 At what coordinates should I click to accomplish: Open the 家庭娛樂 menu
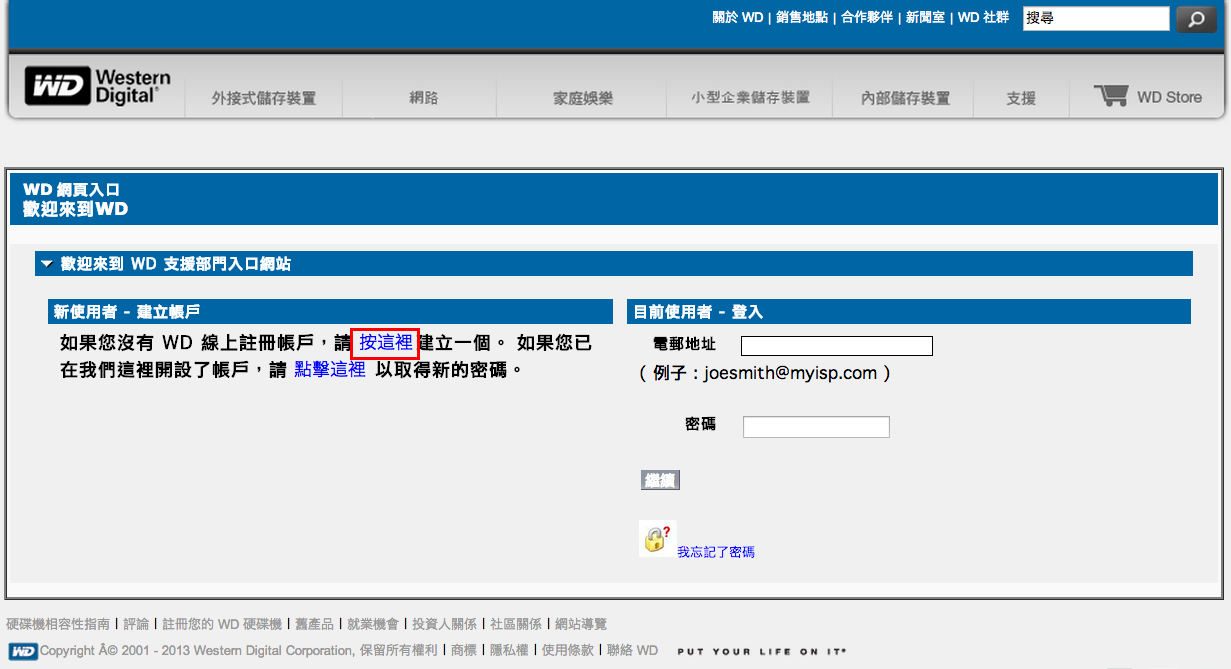coord(583,98)
